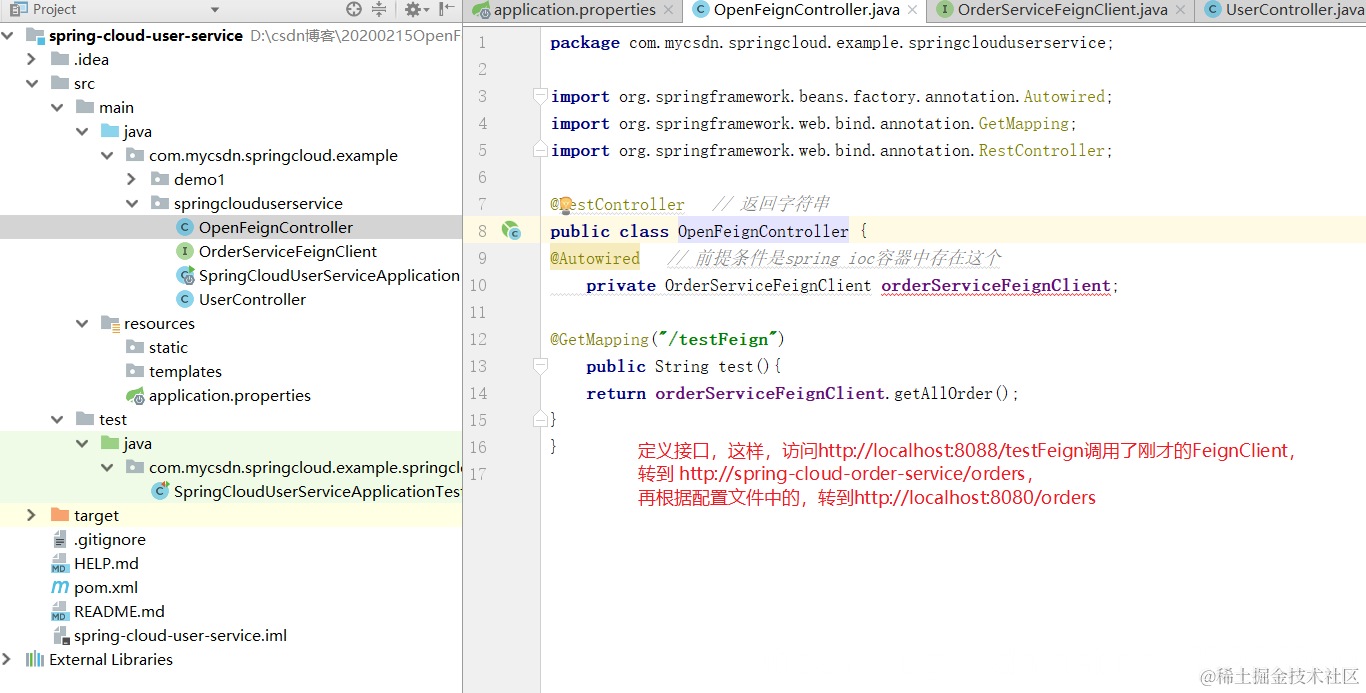Image resolution: width=1366 pixels, height=693 pixels.
Task: Expand the .idea folder
Action: click(x=32, y=60)
